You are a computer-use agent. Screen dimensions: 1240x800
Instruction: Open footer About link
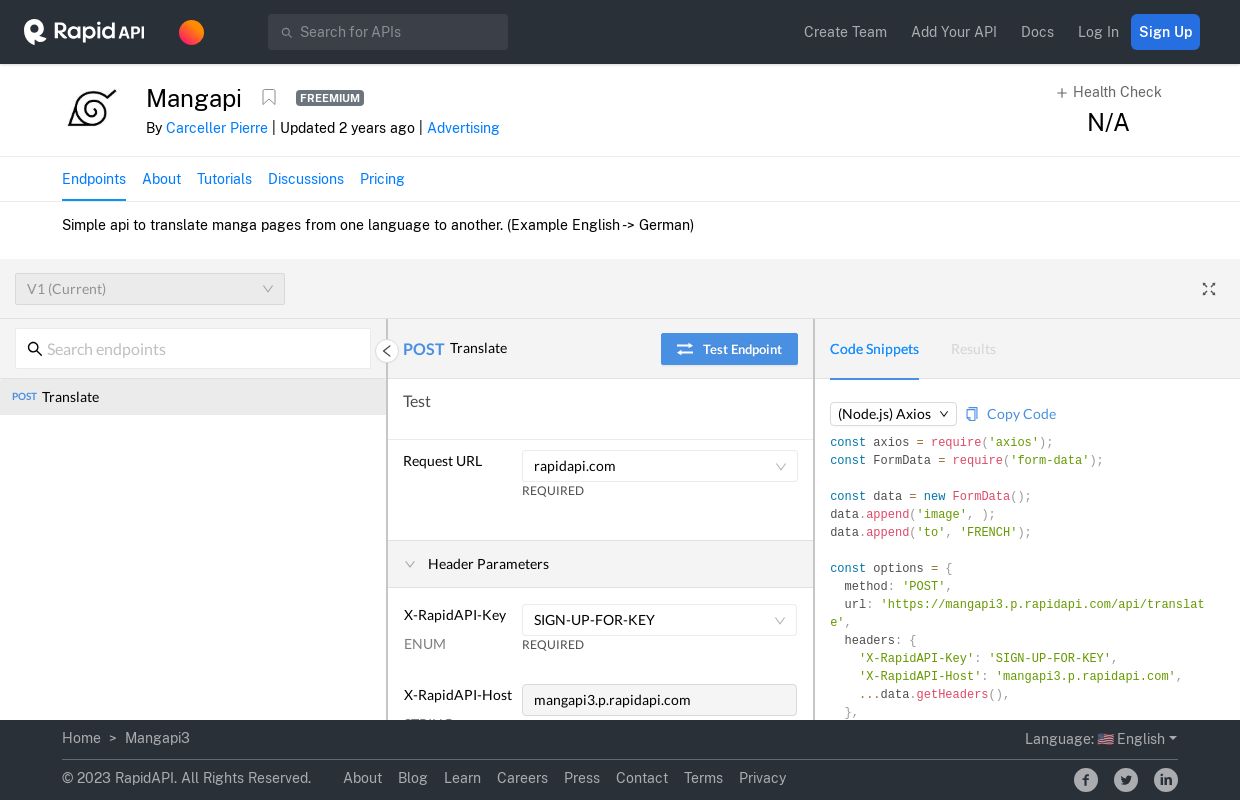point(362,778)
